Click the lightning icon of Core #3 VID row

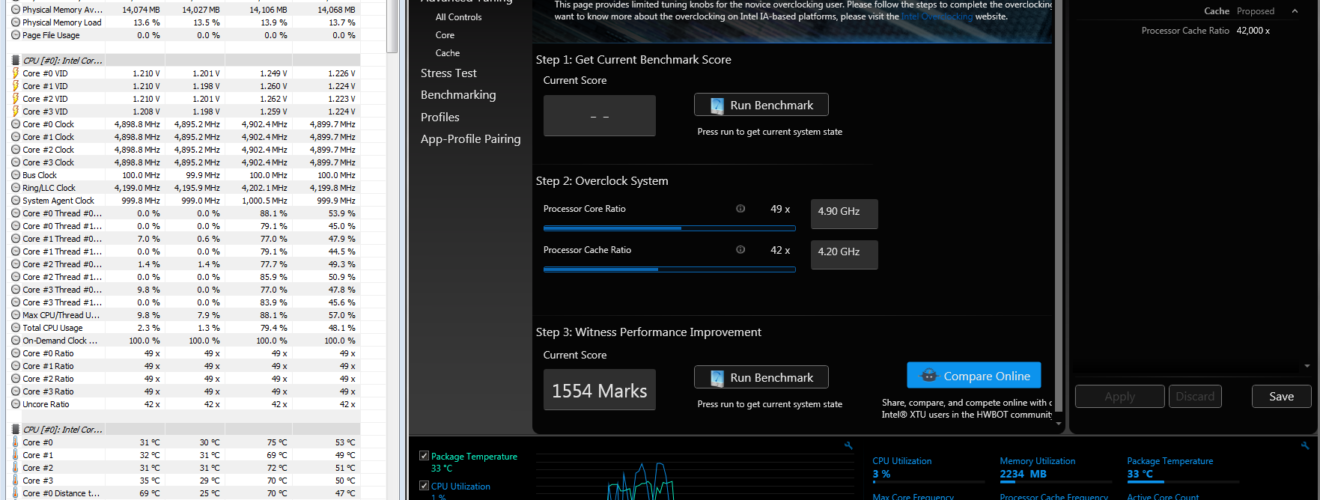[x=14, y=111]
